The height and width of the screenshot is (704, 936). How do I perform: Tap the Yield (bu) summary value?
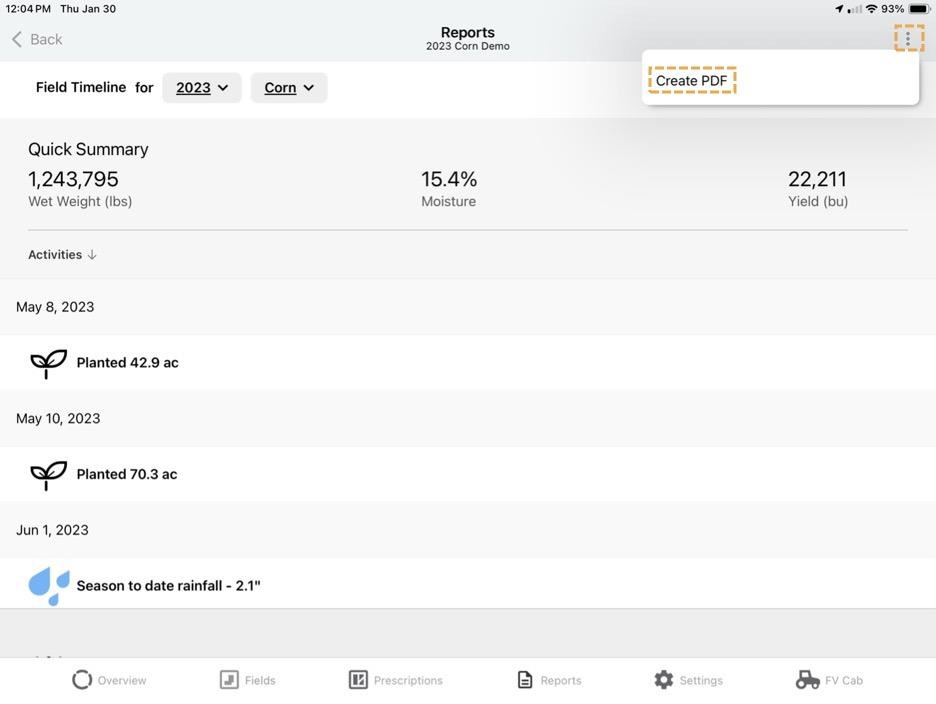pos(817,180)
